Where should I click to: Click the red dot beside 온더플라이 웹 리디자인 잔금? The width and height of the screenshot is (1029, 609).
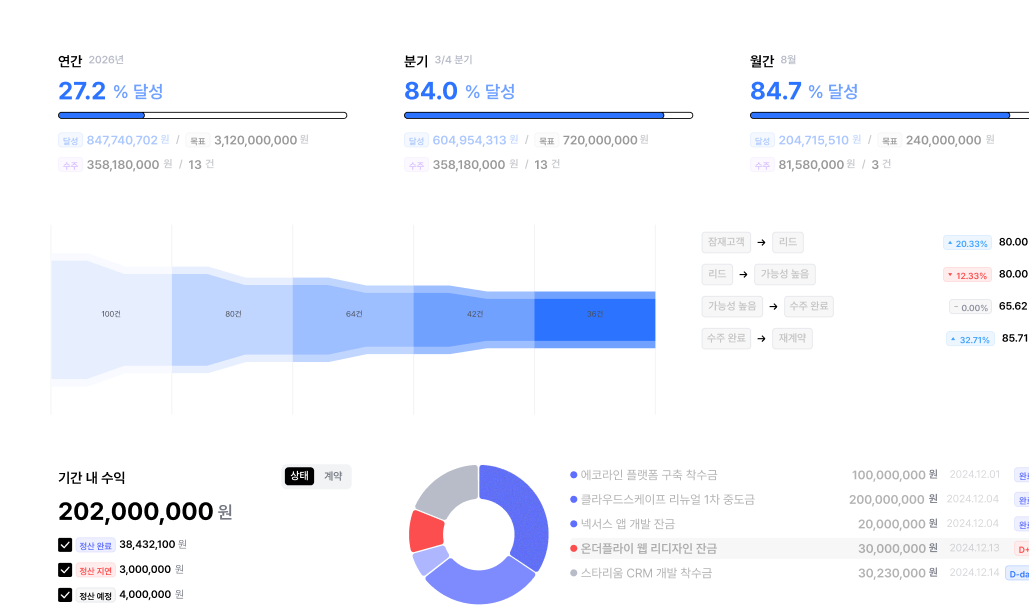click(x=573, y=549)
